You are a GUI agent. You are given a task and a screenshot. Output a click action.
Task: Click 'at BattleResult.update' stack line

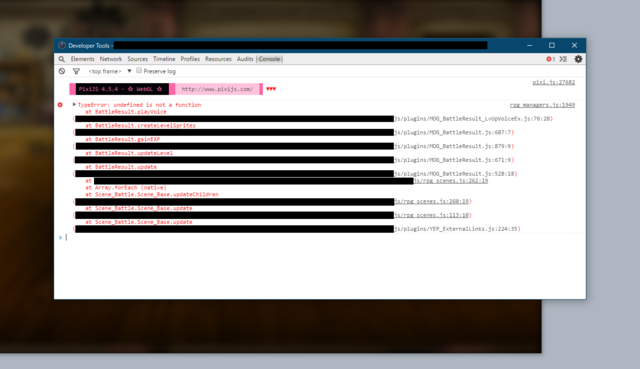121,167
